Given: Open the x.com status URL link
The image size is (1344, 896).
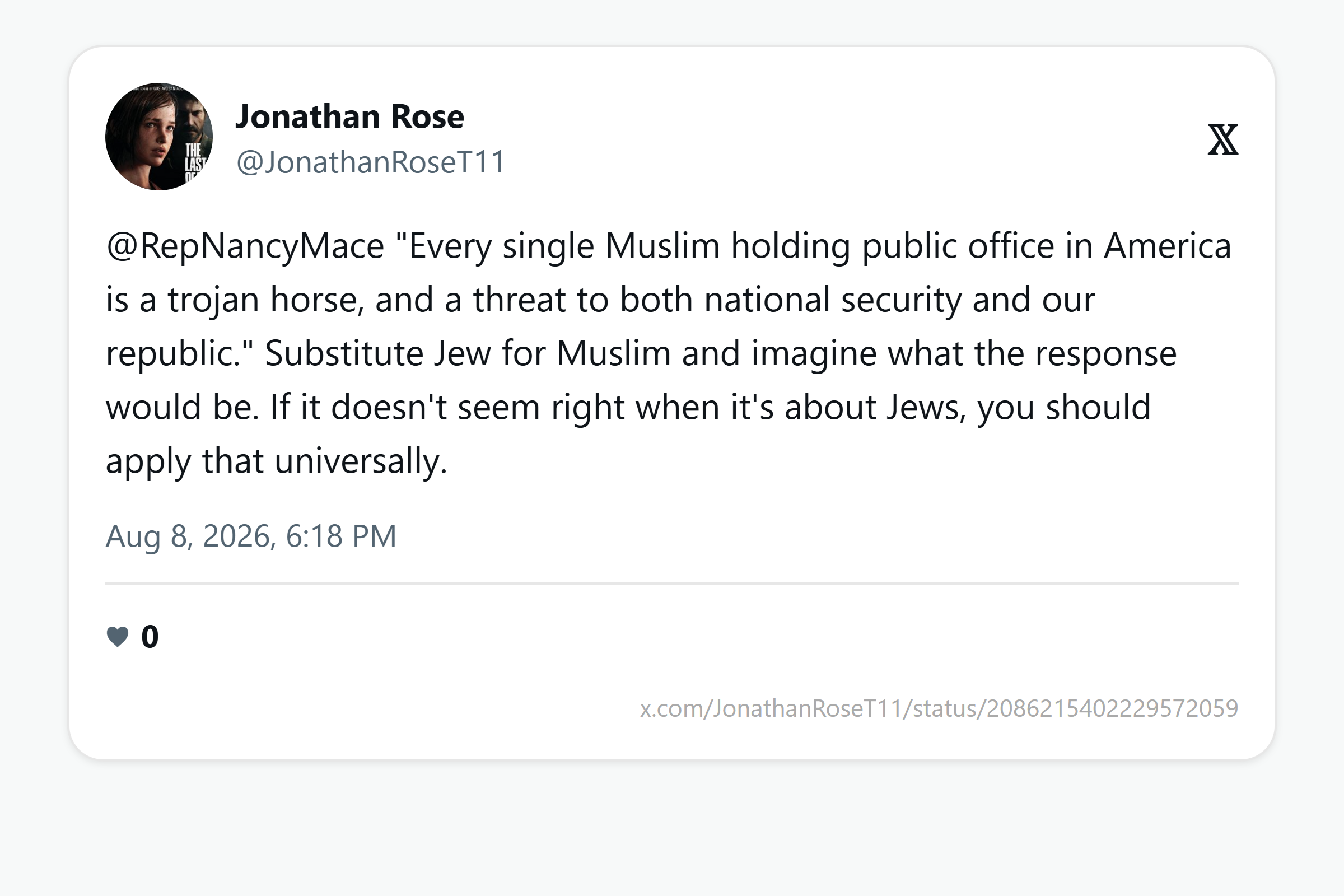Looking at the screenshot, I should coord(939,708).
